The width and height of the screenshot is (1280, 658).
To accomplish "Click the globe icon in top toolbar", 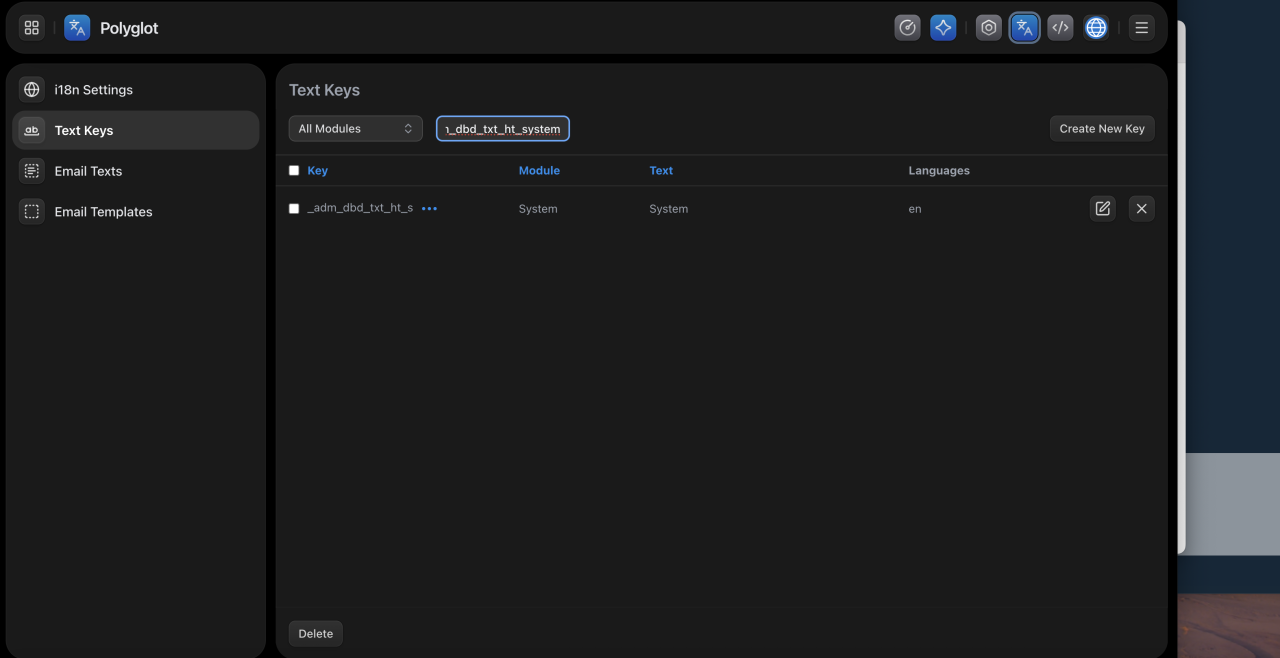I will [x=1096, y=28].
